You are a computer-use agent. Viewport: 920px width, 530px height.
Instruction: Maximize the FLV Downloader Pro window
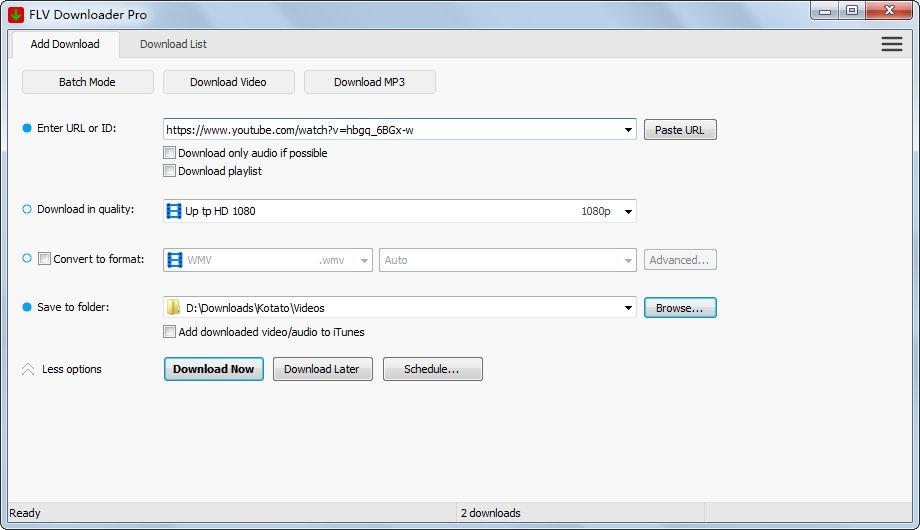pos(852,11)
